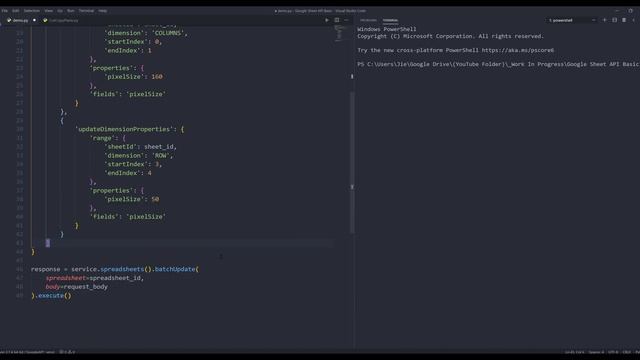Click the pixelSize value 160
This screenshot has width=640, height=360.
coord(157,76)
